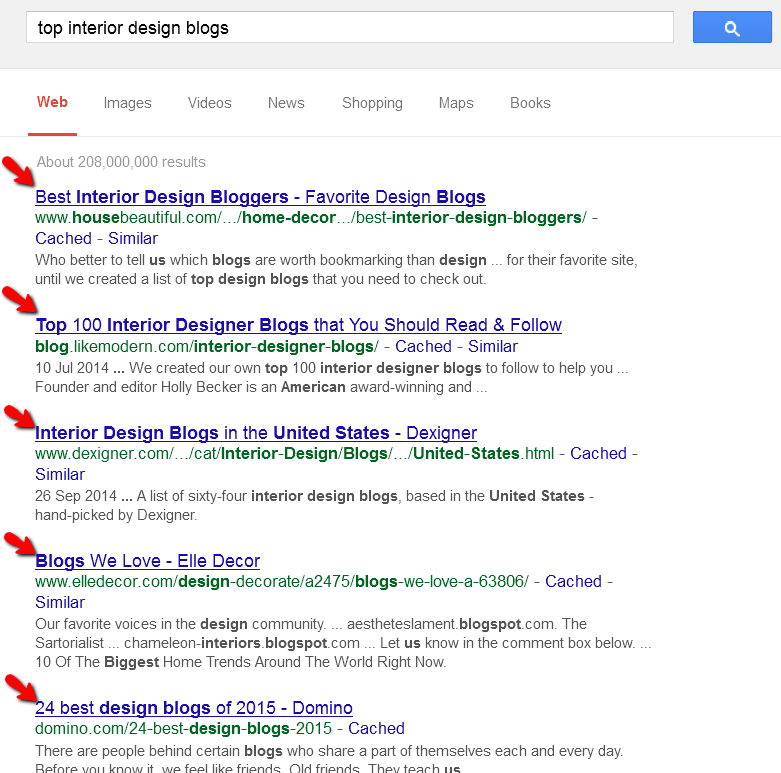Go to the News tab
781x773 pixels.
(x=286, y=103)
